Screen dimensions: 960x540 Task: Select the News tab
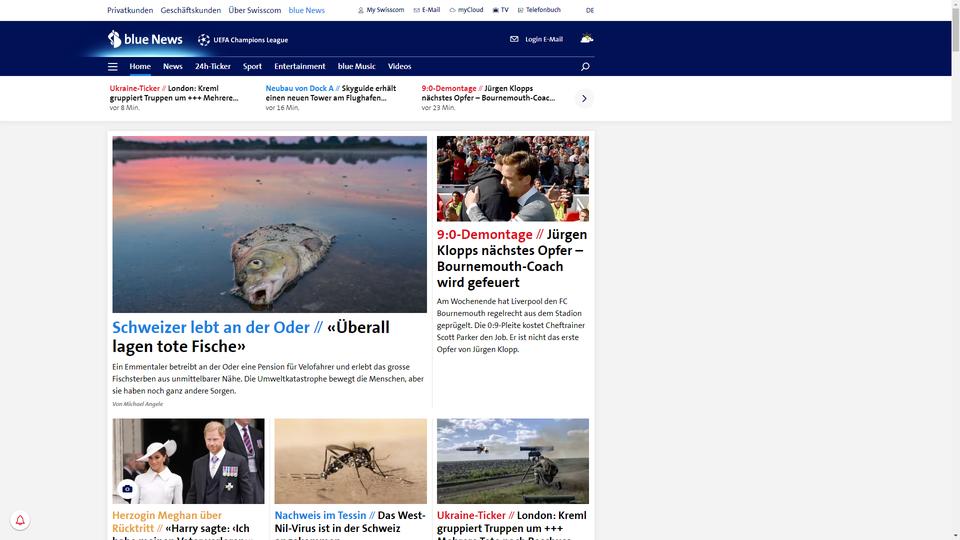173,66
